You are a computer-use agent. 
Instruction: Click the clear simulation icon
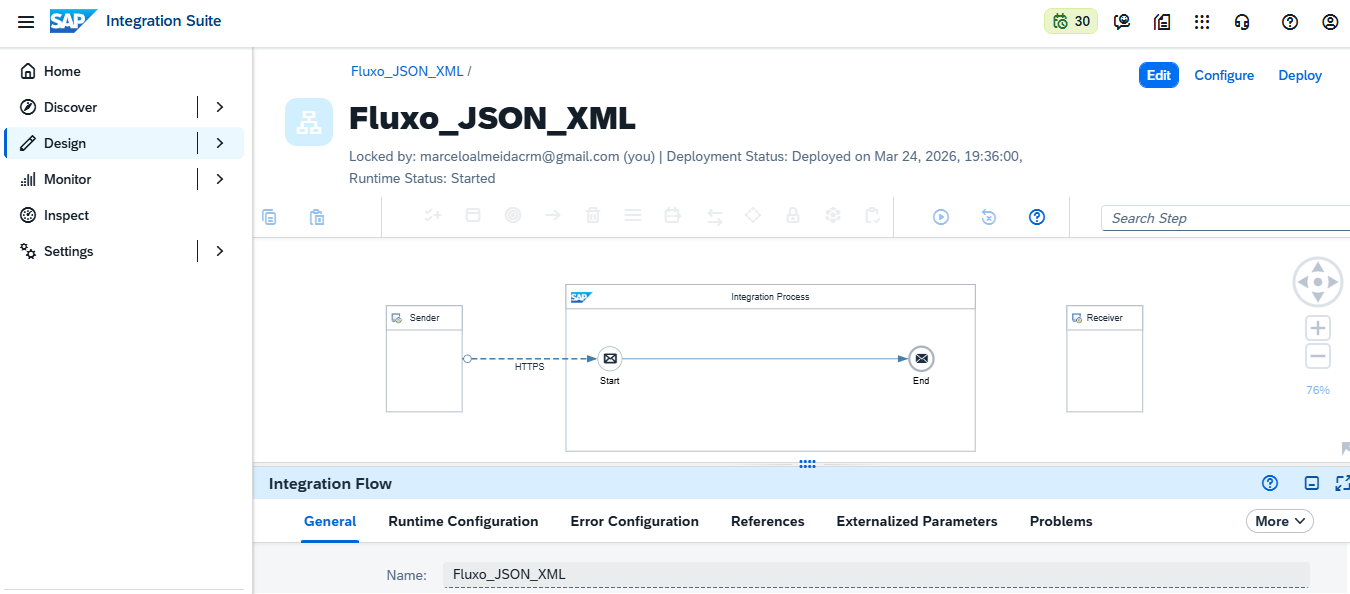[x=989, y=217]
